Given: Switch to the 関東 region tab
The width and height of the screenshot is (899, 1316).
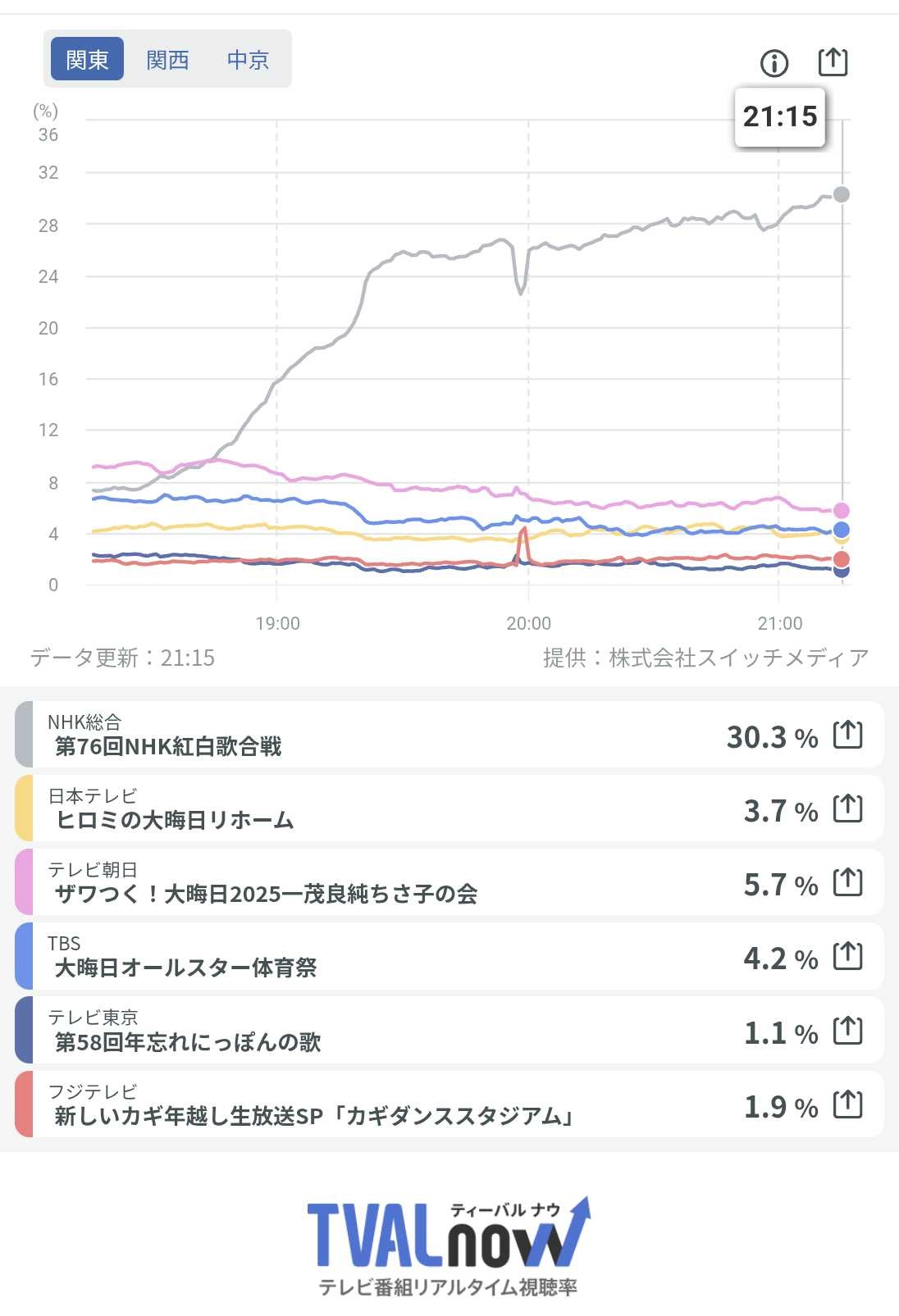Looking at the screenshot, I should (87, 59).
